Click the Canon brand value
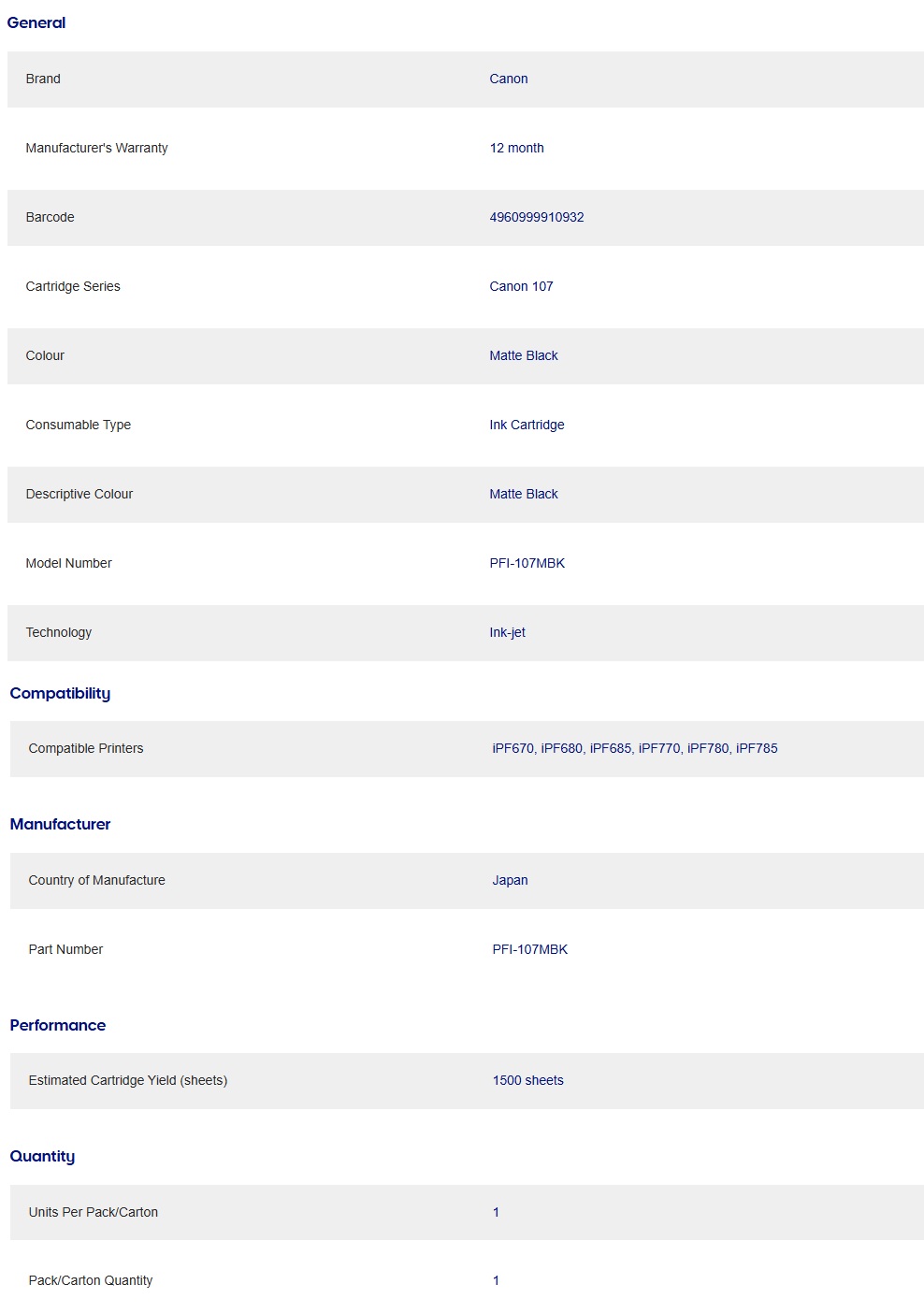The width and height of the screenshot is (924, 1313). 508,79
